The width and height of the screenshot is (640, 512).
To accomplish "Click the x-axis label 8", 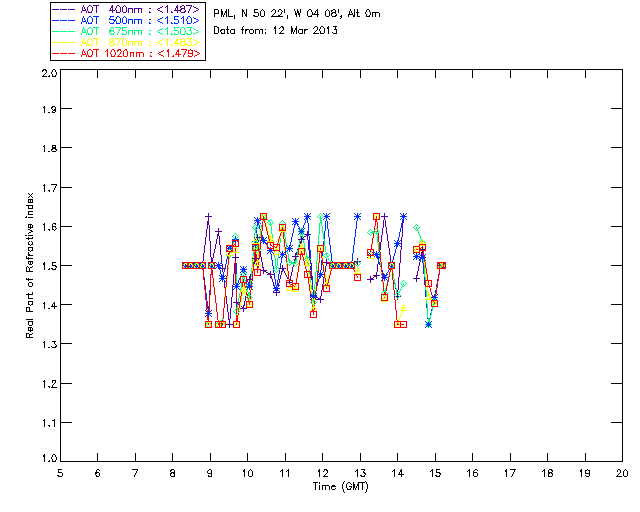I will tap(173, 473).
